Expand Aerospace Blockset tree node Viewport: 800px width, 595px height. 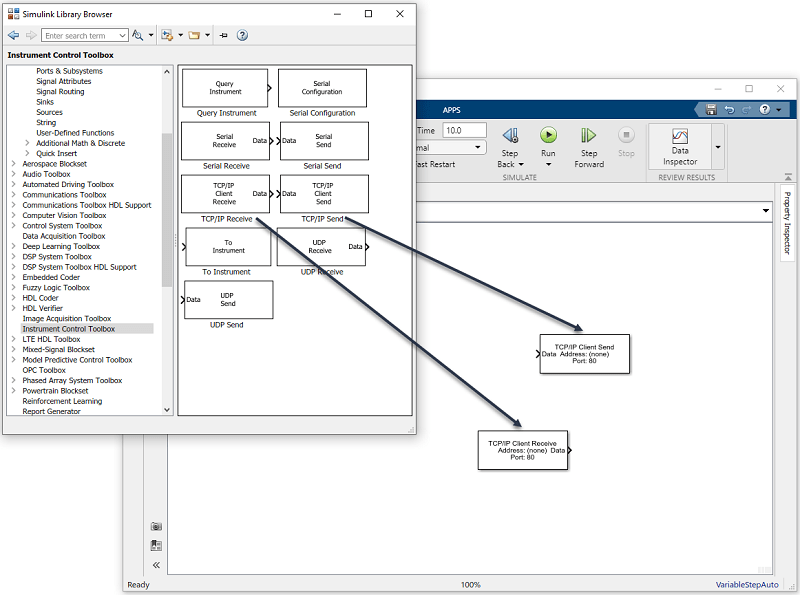pos(14,164)
